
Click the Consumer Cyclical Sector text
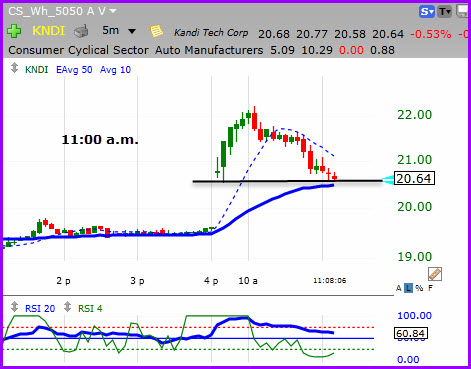tap(78, 50)
